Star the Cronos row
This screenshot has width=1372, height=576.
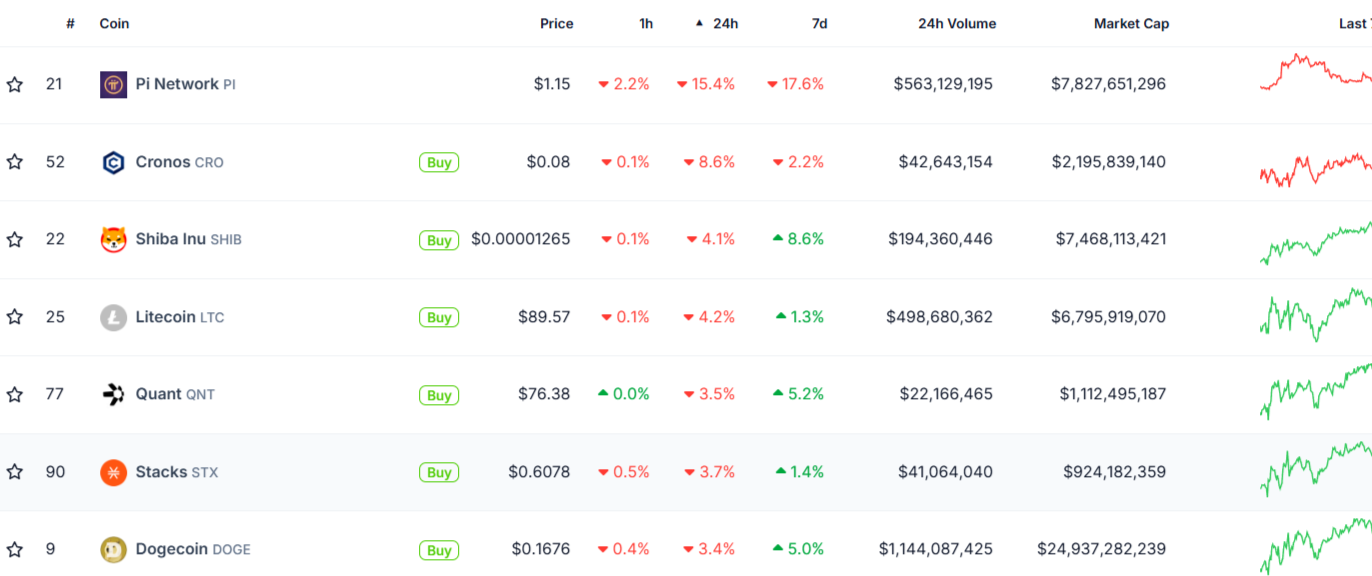tap(15, 162)
